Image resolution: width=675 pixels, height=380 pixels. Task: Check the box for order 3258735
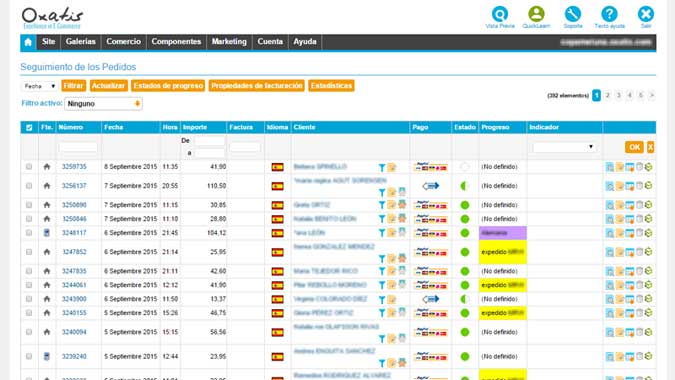click(x=29, y=167)
